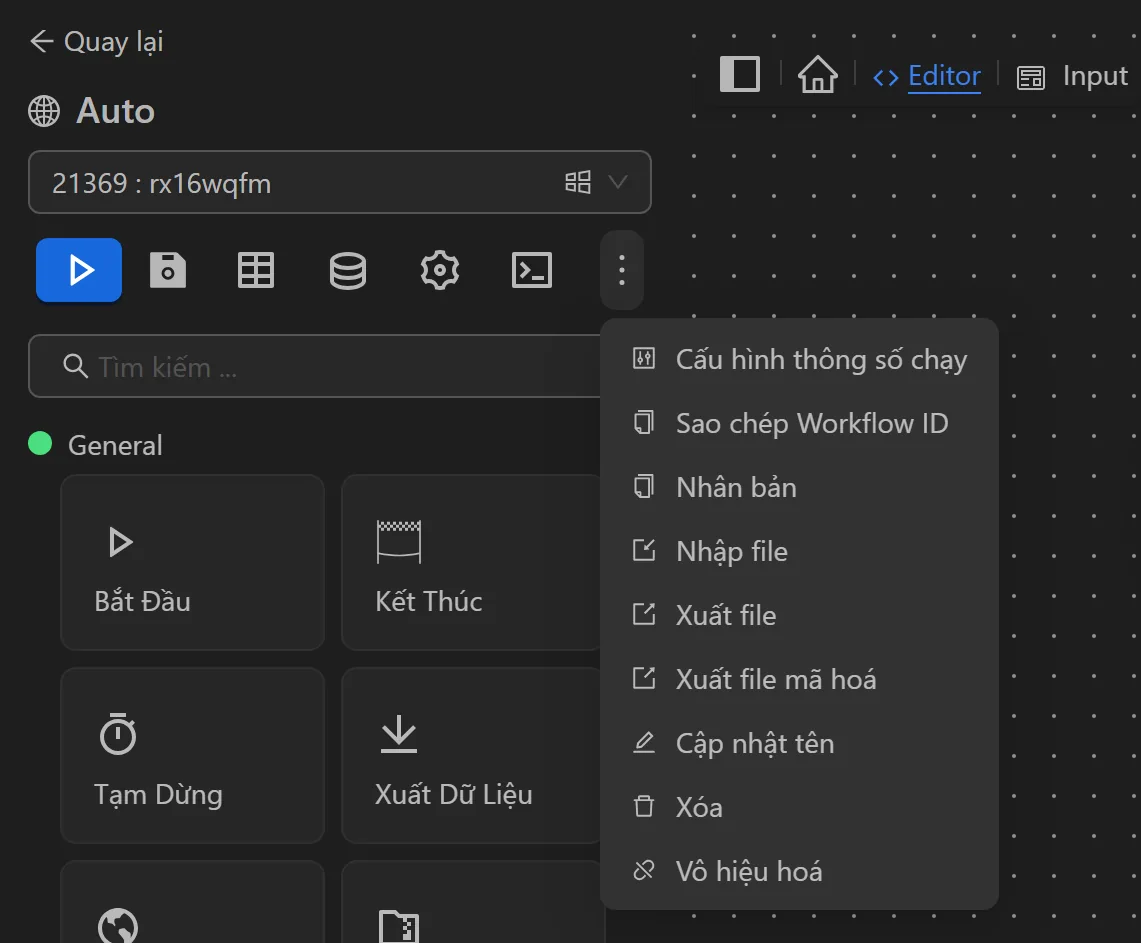This screenshot has width=1141, height=943.
Task: Open the data table icon in the toolbar
Action: 255,269
